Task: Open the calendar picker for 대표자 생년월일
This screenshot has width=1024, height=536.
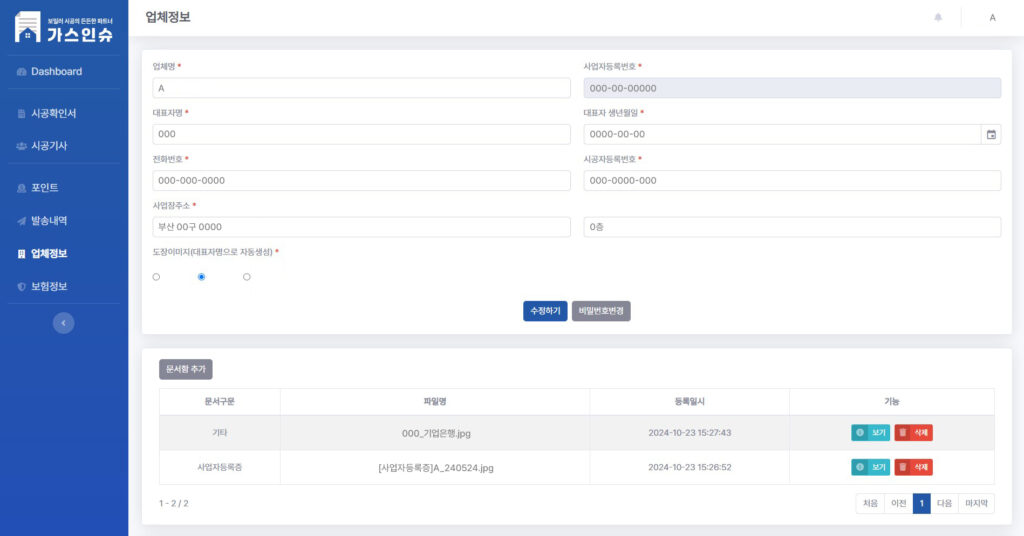Action: pos(991,134)
